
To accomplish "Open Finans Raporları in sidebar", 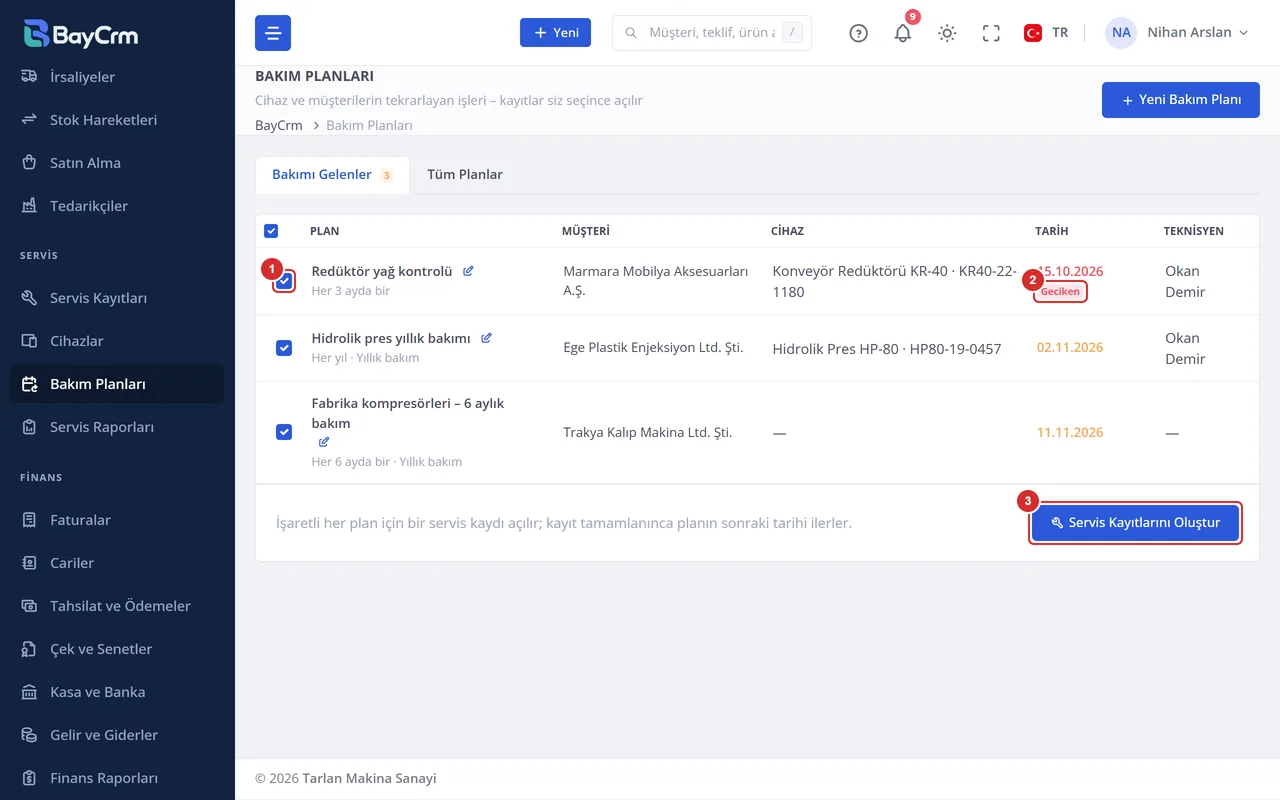I will tap(117, 778).
